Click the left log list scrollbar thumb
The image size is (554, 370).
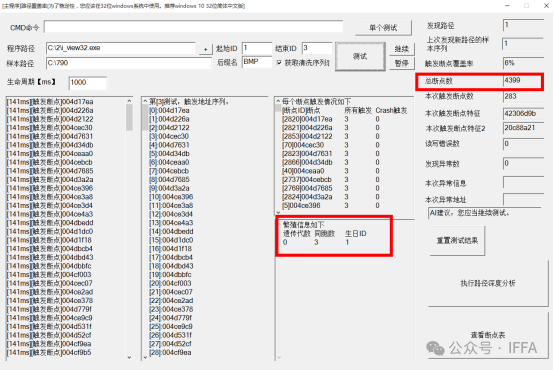coord(129,117)
